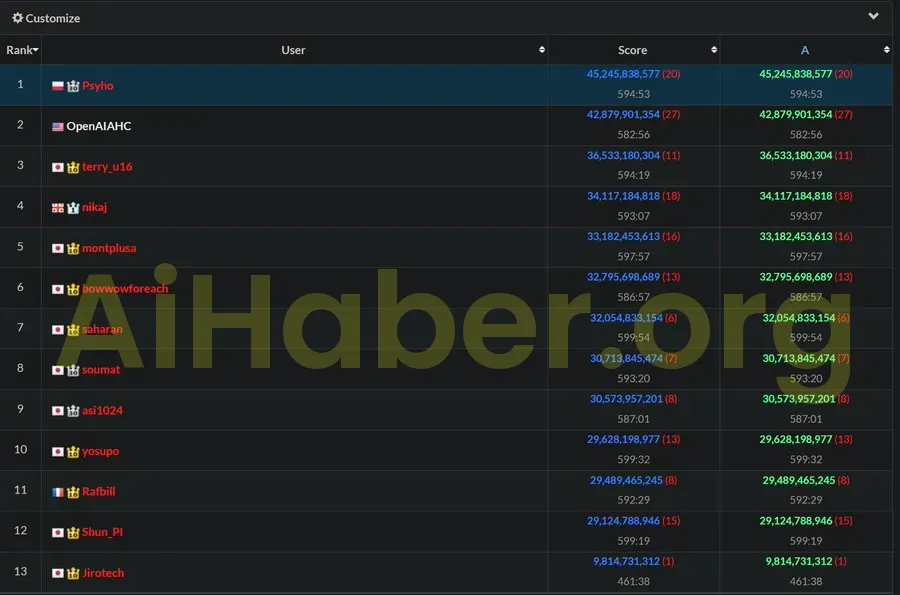Click the crown icon beside terry_u16

pos(73,167)
